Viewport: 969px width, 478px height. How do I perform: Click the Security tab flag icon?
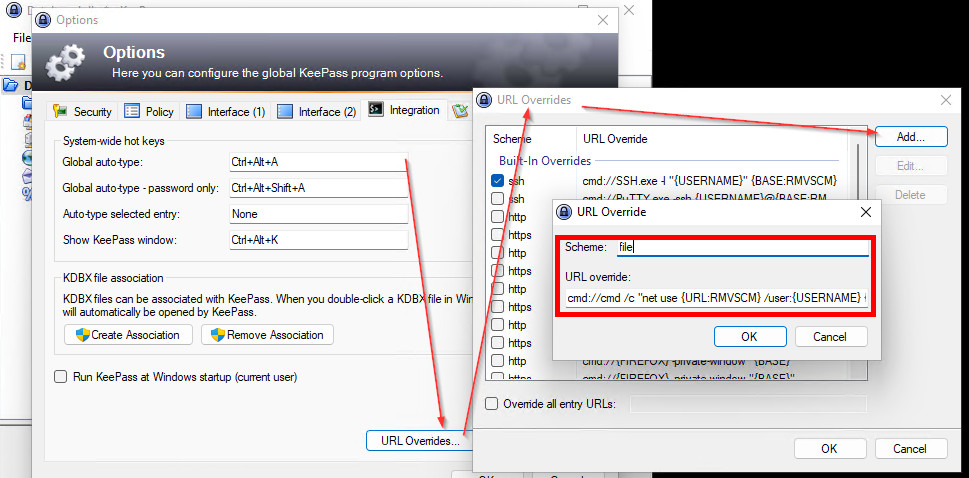pos(60,111)
